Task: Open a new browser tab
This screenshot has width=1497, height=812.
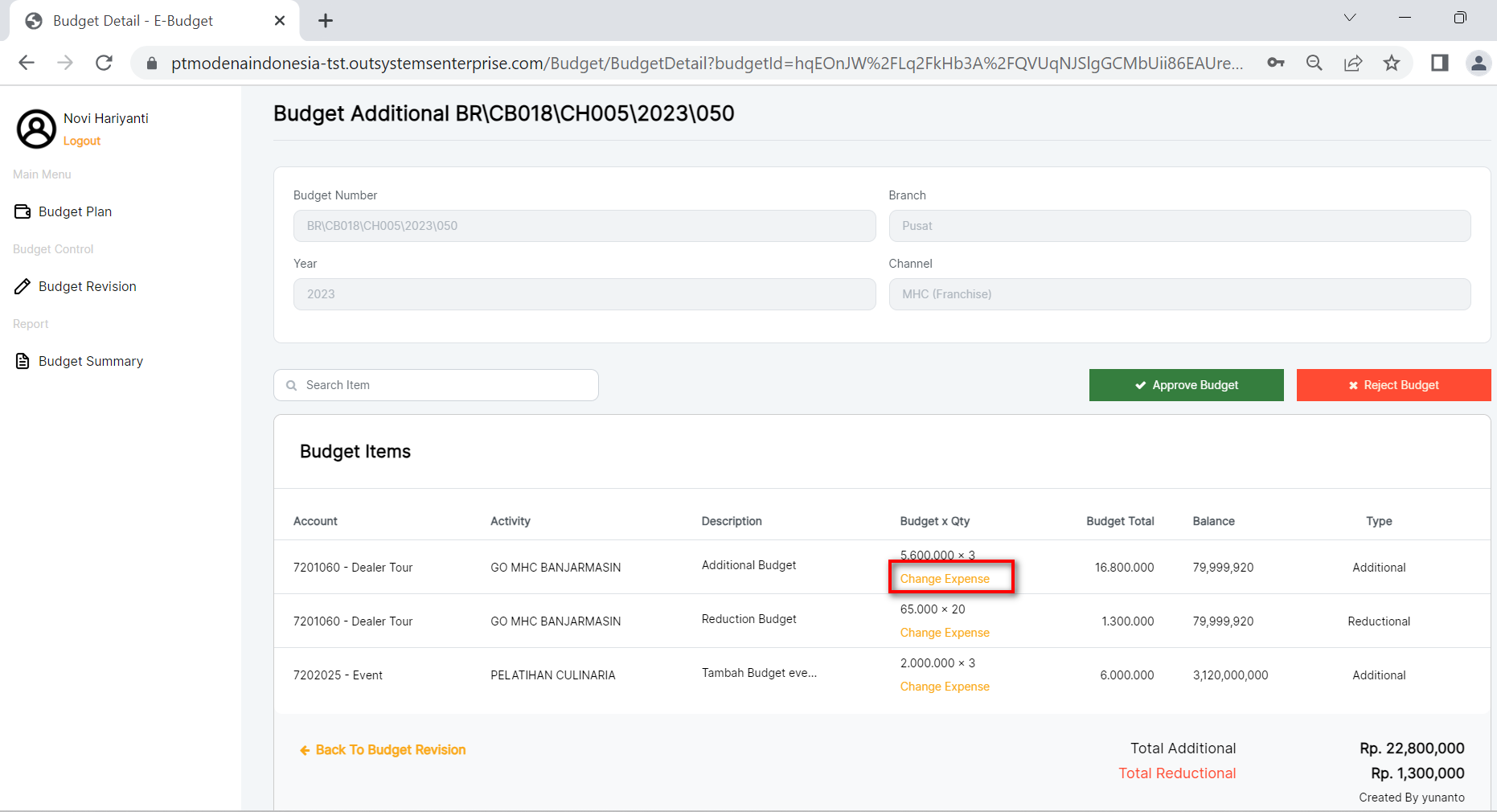Action: pos(326,21)
